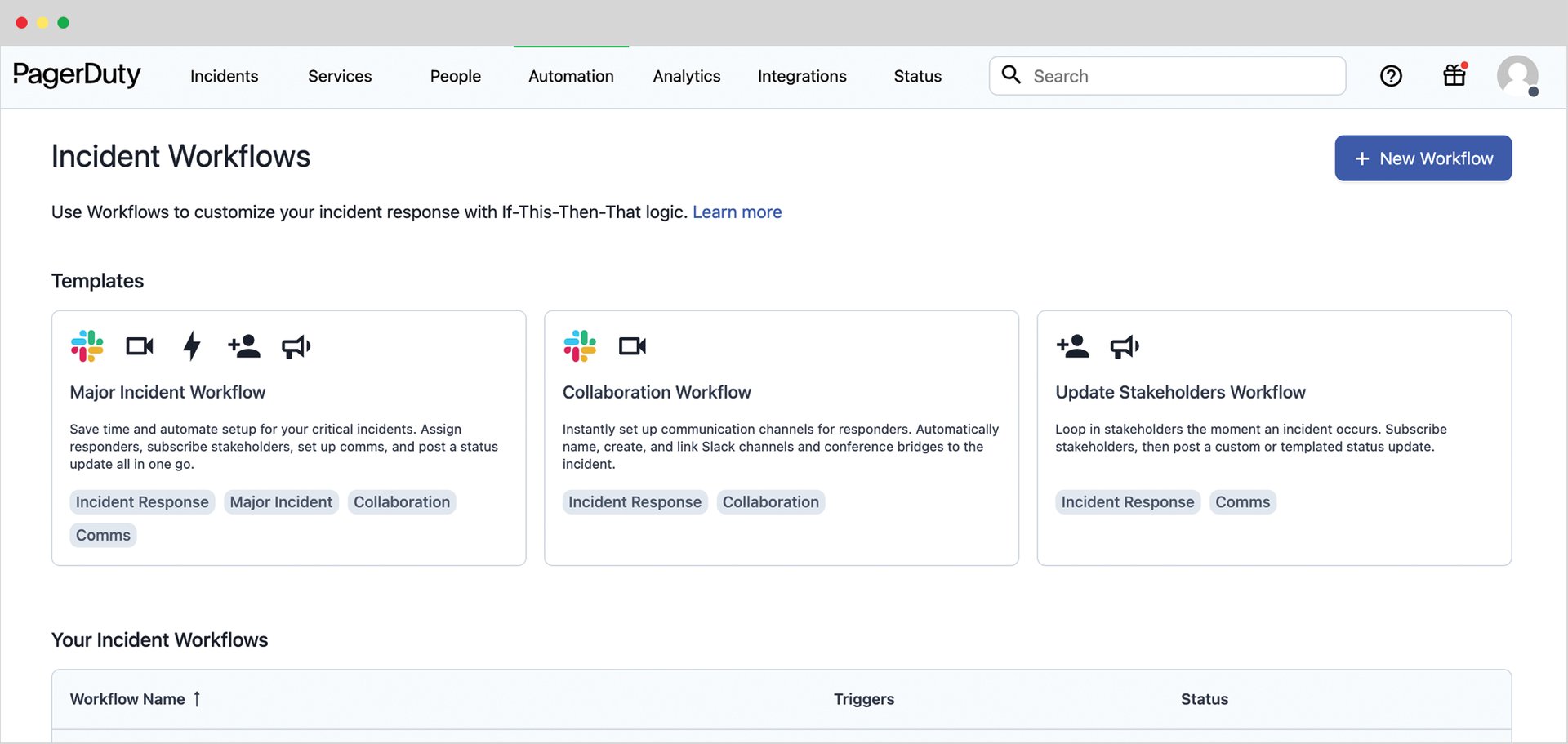Click Slack icon in Major Incident Workflow card
This screenshot has height=744, width=1568.
pyautogui.click(x=87, y=346)
